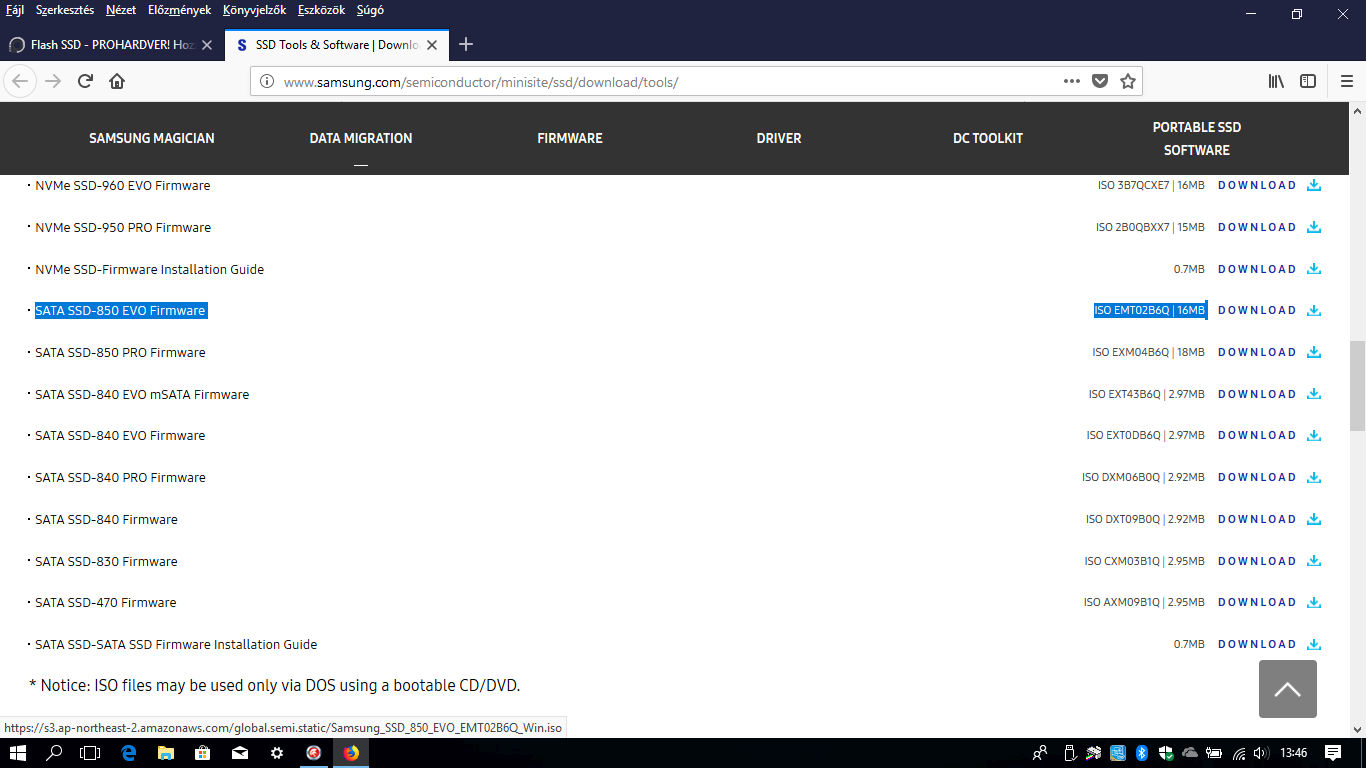Open a new browser tab
Image resolution: width=1366 pixels, height=768 pixels.
465,44
